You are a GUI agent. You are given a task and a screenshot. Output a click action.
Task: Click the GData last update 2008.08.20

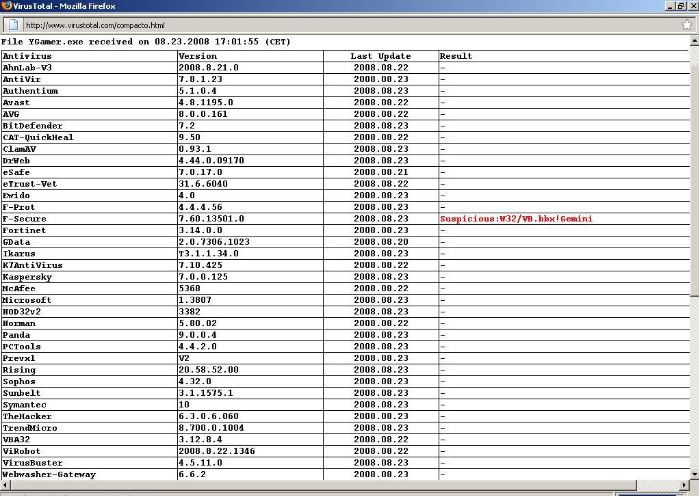(381, 242)
